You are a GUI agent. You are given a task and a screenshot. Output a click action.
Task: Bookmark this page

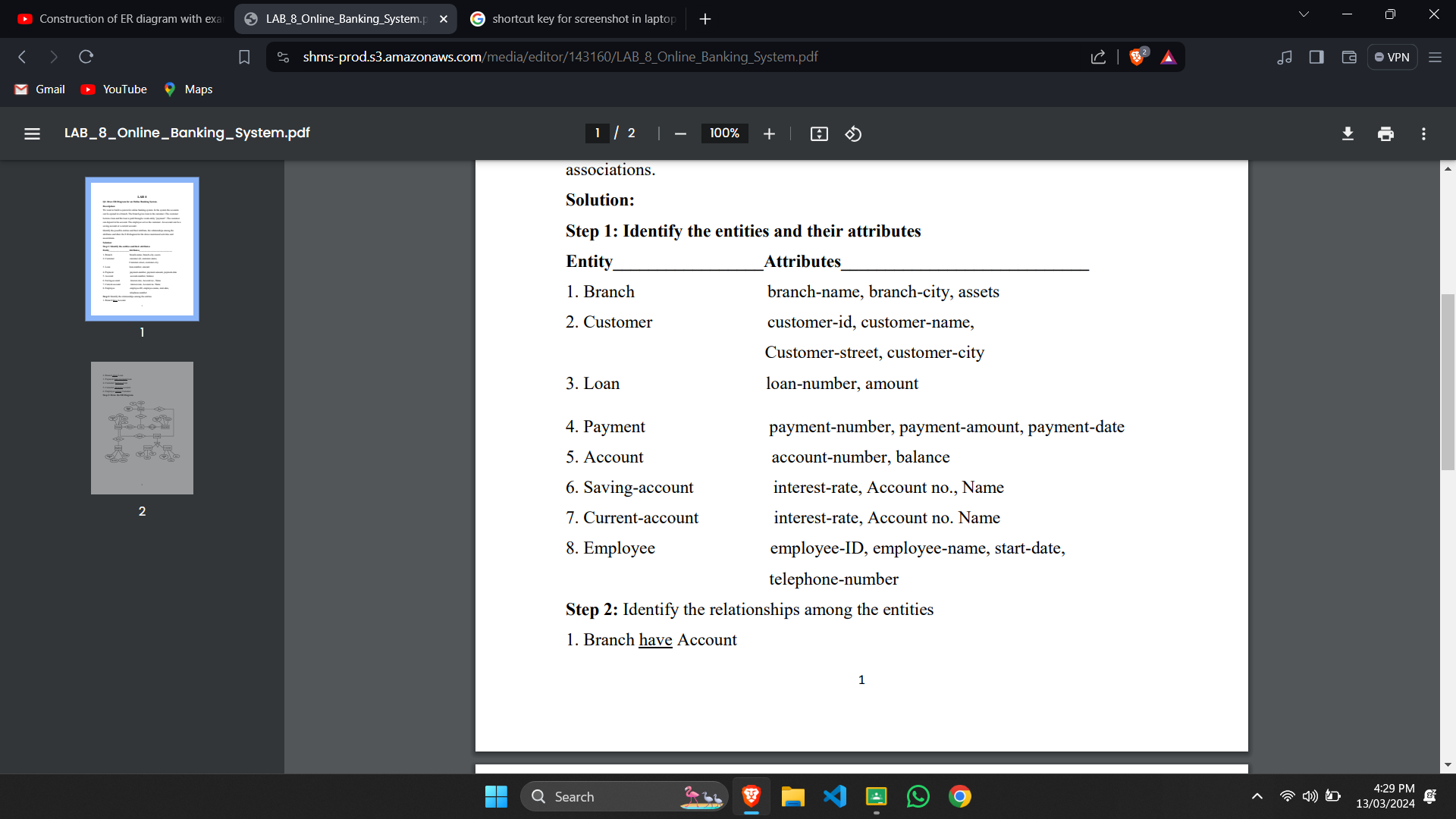pyautogui.click(x=244, y=57)
